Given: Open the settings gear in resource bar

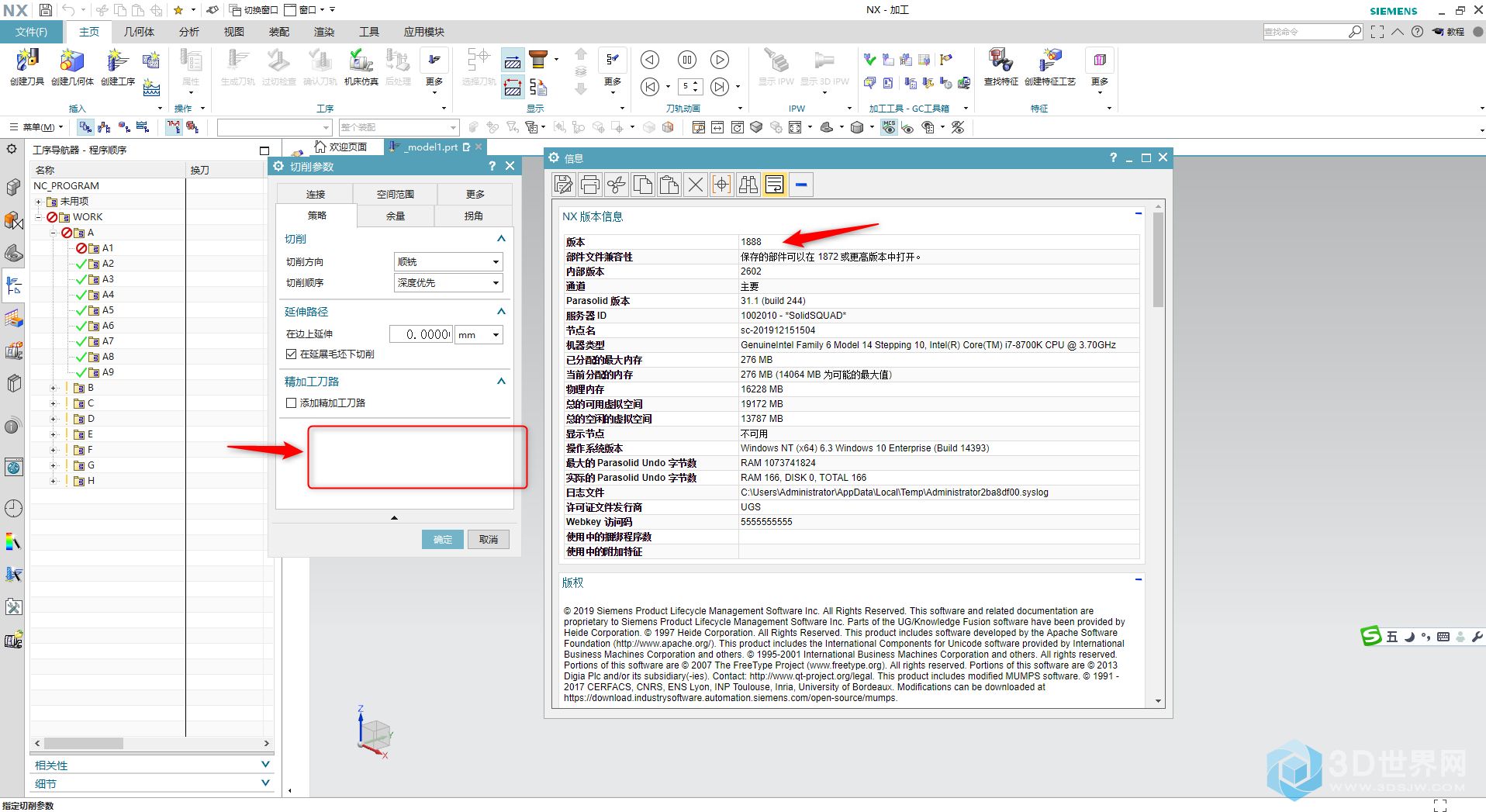Looking at the screenshot, I should pos(12,149).
